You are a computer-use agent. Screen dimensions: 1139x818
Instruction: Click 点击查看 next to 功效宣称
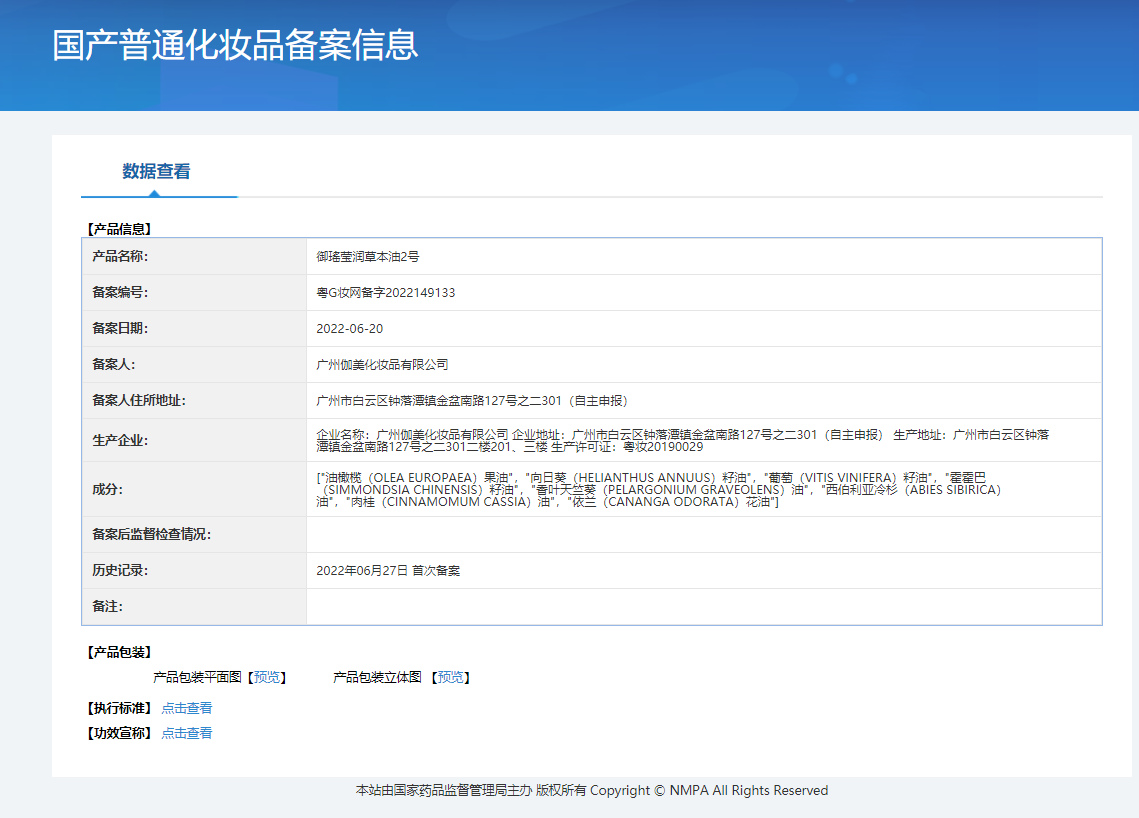point(186,733)
